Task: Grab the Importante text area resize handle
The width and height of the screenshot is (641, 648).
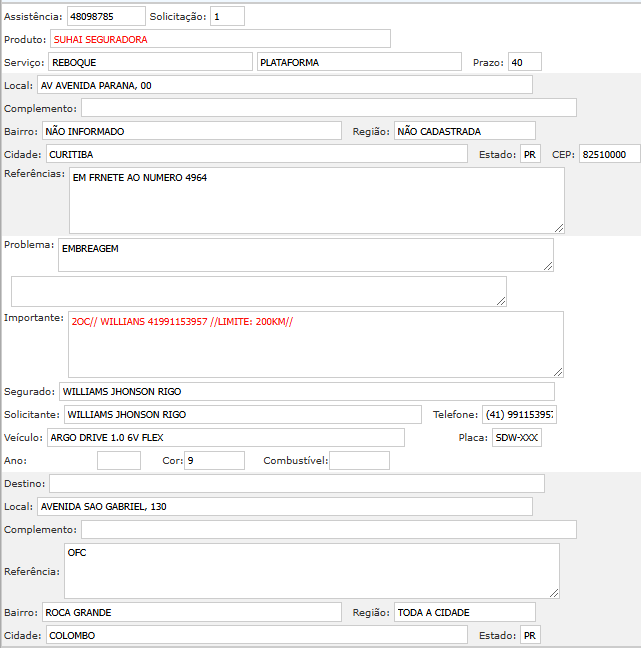Action: tap(558, 371)
